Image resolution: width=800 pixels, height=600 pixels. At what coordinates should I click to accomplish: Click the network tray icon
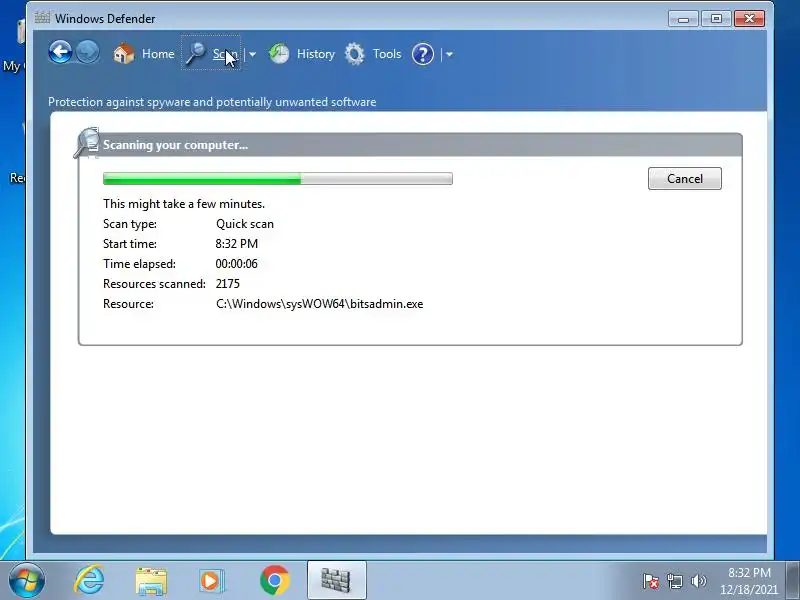coord(674,581)
